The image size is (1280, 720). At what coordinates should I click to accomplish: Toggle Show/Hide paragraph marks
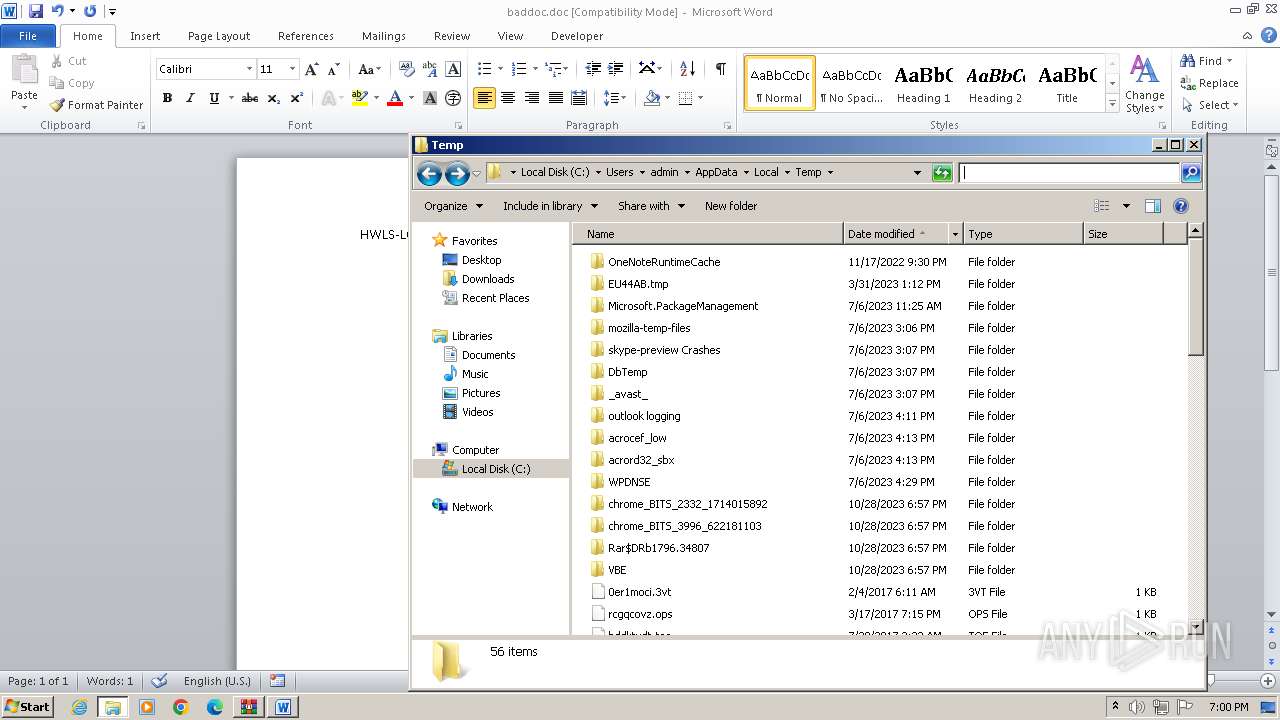point(720,69)
